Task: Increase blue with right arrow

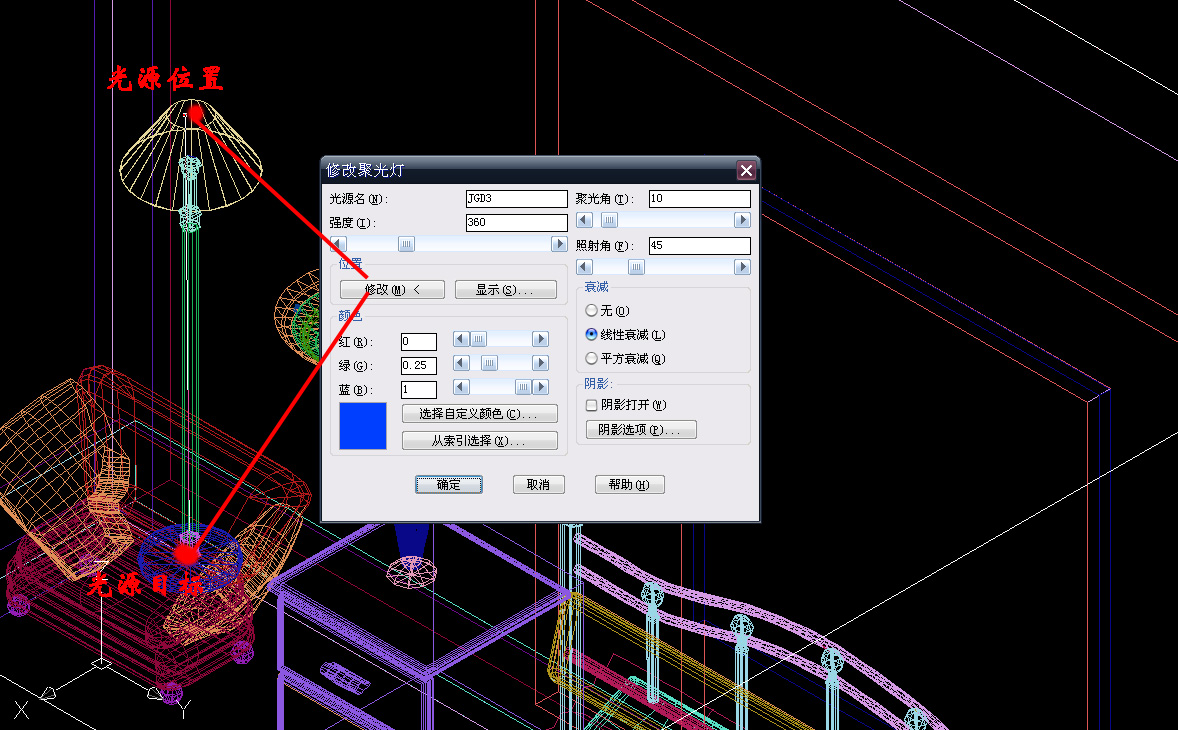Action: (540, 387)
